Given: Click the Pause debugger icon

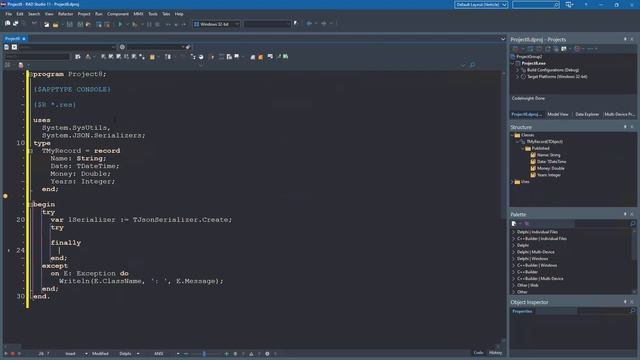Looking at the screenshot, I should (149, 24).
